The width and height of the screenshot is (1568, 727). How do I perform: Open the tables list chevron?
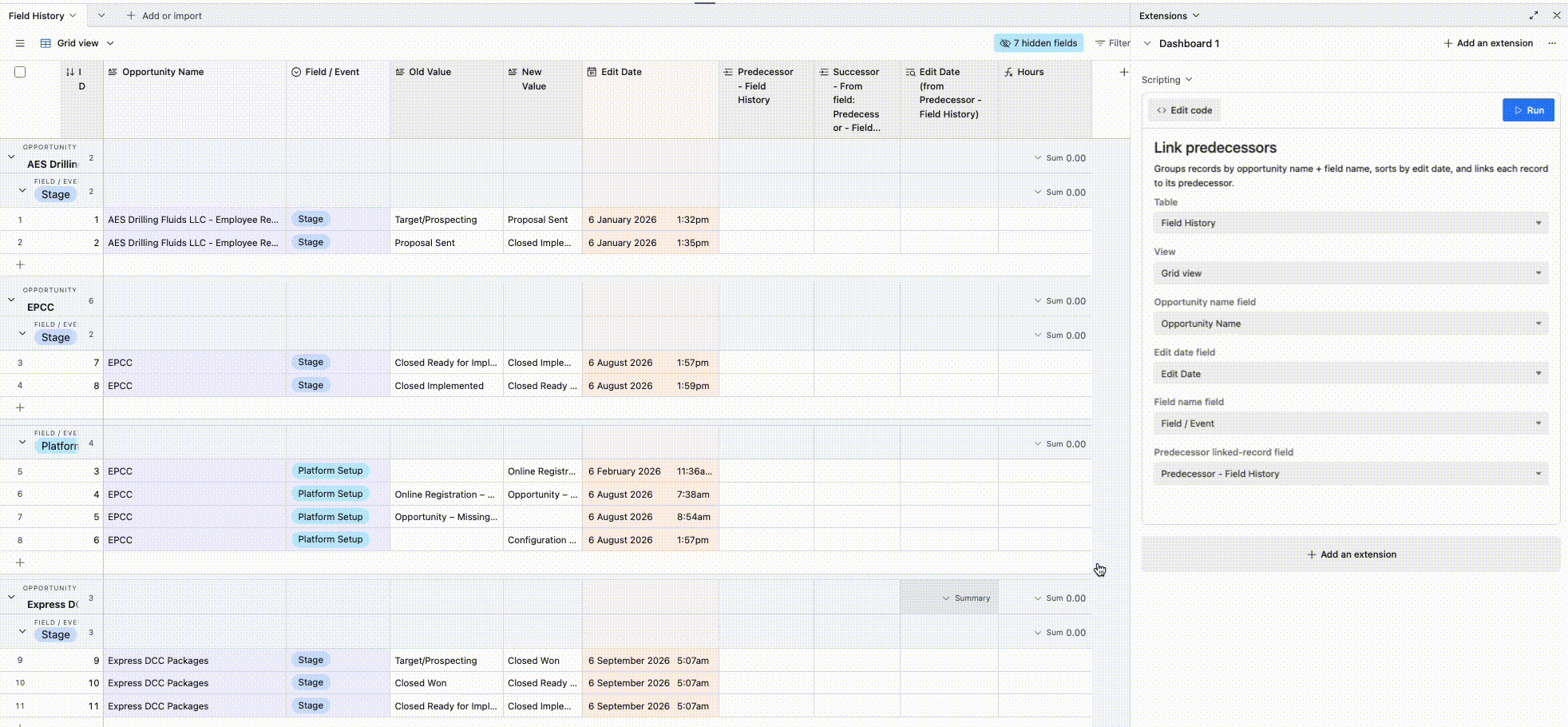click(101, 15)
